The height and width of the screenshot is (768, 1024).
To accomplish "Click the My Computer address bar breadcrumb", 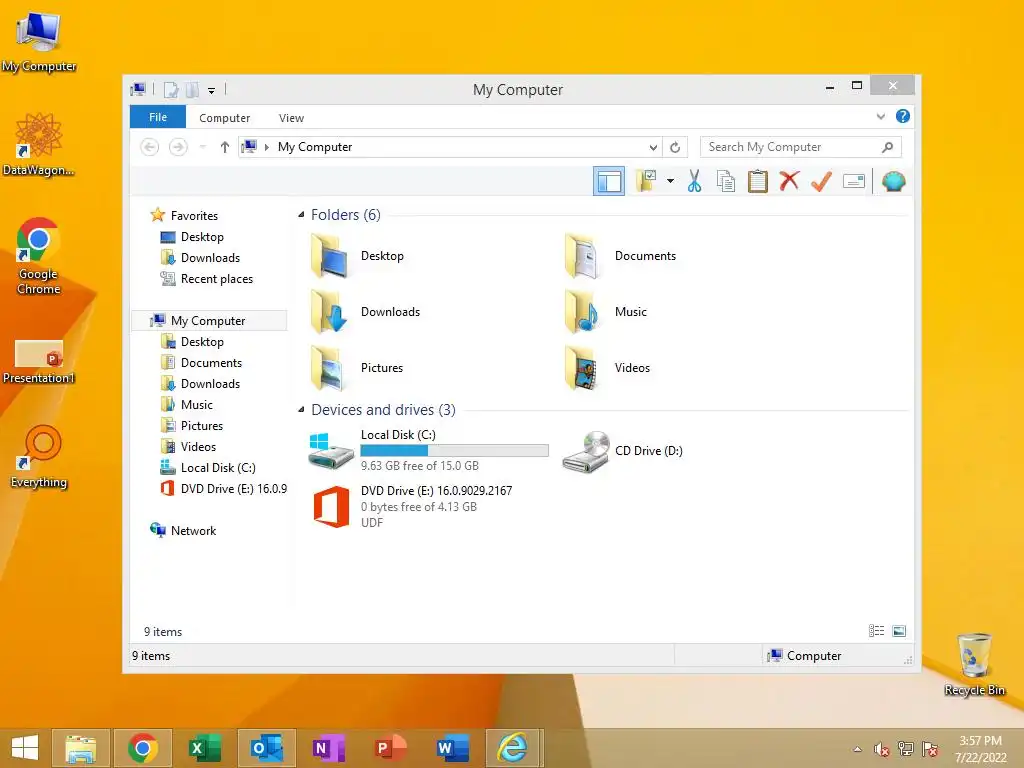I will point(315,147).
